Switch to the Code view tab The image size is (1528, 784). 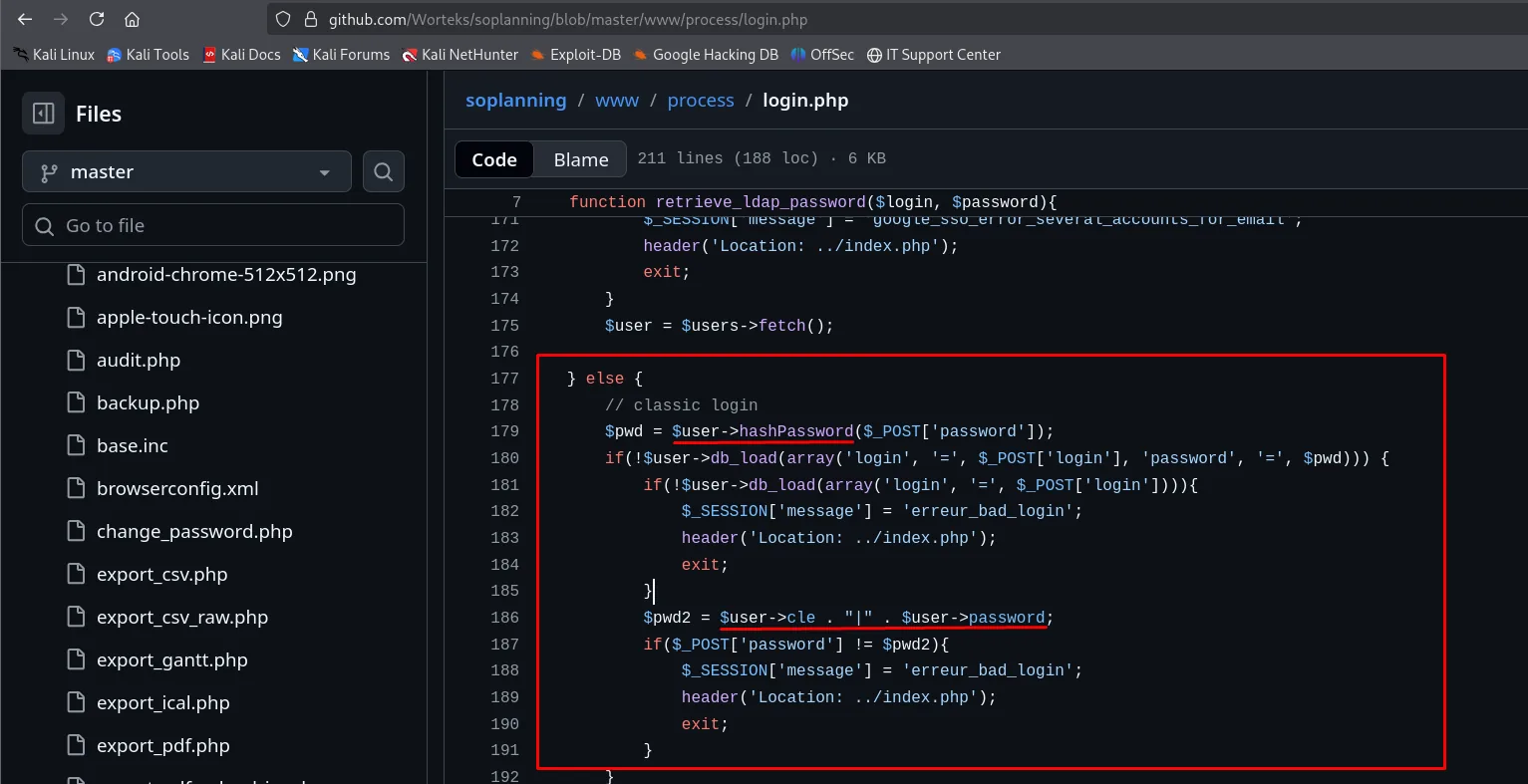point(494,159)
